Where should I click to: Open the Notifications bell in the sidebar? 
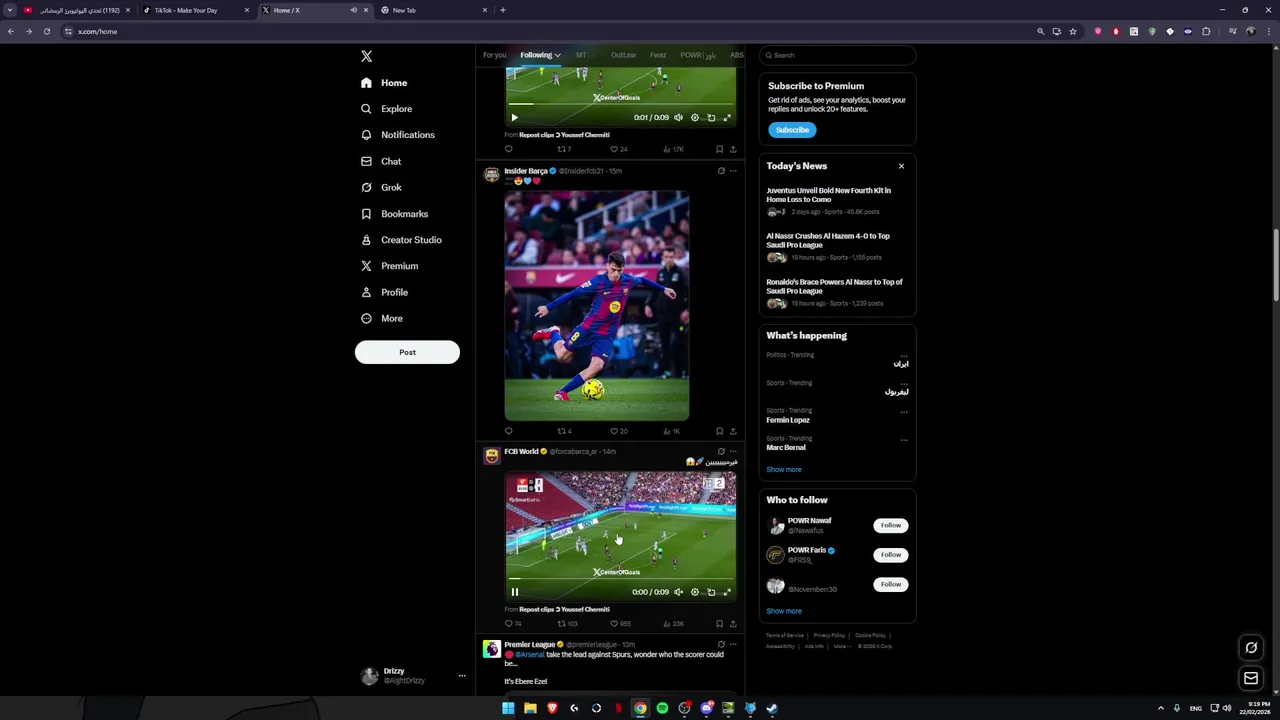[x=366, y=135]
